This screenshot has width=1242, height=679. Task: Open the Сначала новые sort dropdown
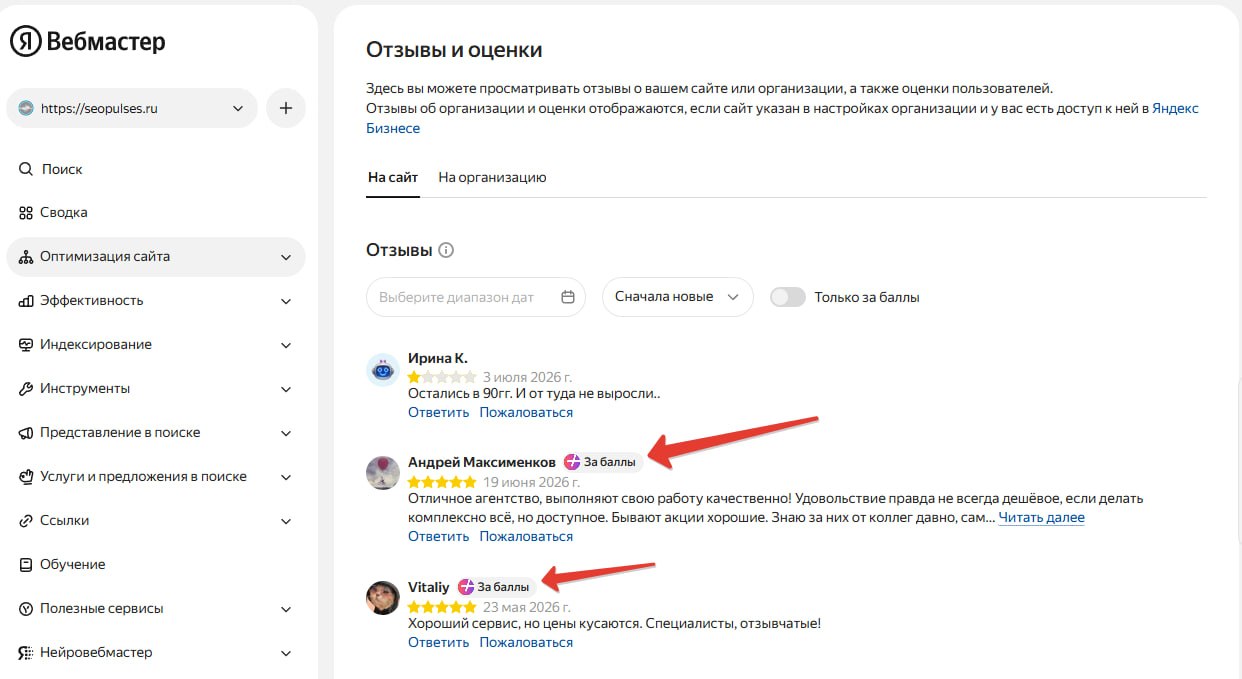click(x=677, y=297)
